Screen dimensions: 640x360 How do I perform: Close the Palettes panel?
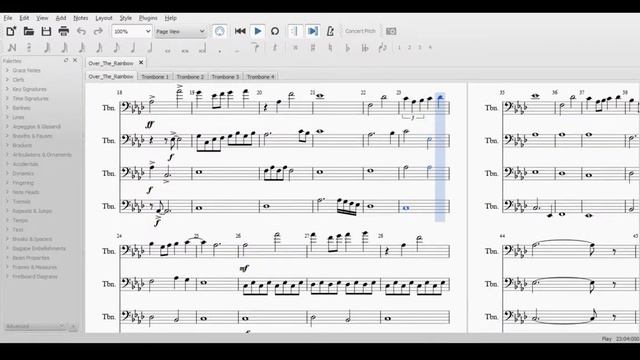point(75,60)
